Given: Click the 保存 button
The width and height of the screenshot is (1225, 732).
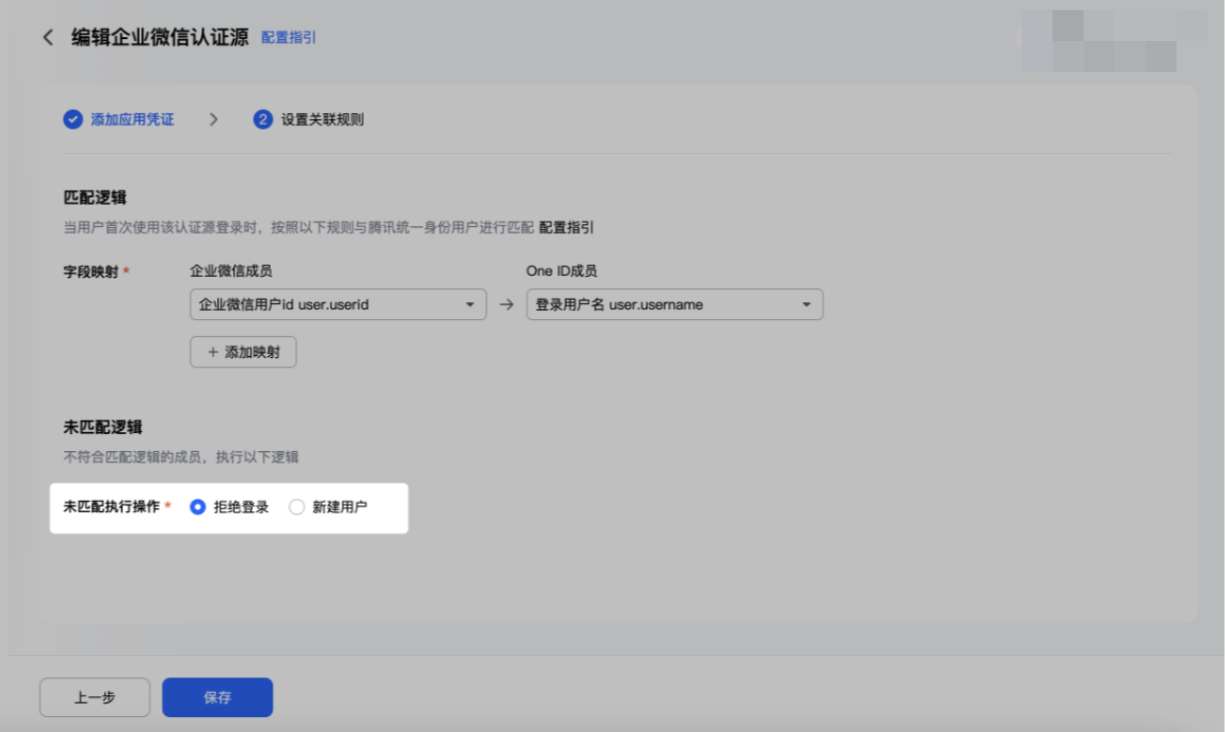Looking at the screenshot, I should pos(217,697).
